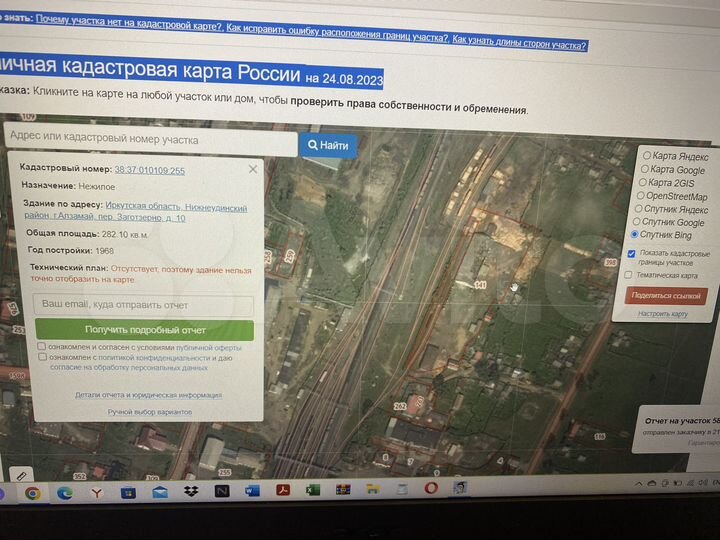Click the Найти search button
The height and width of the screenshot is (540, 720).
pyautogui.click(x=329, y=146)
